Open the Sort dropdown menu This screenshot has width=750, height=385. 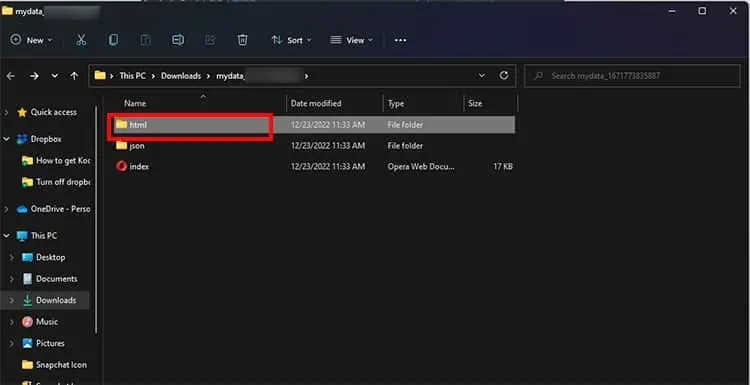(x=291, y=40)
